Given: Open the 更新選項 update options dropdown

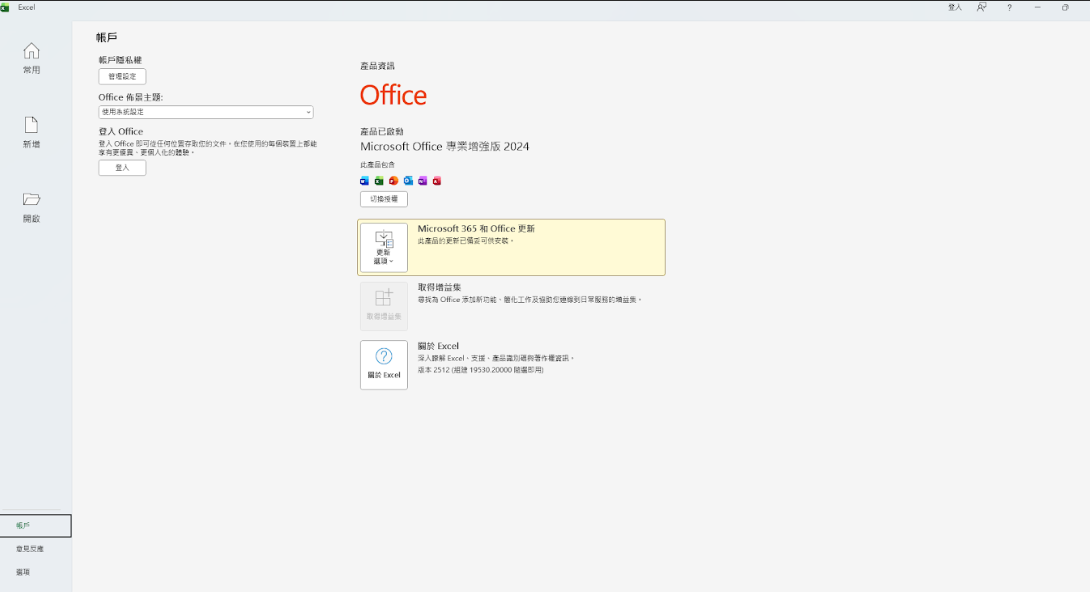Looking at the screenshot, I should coord(384,247).
